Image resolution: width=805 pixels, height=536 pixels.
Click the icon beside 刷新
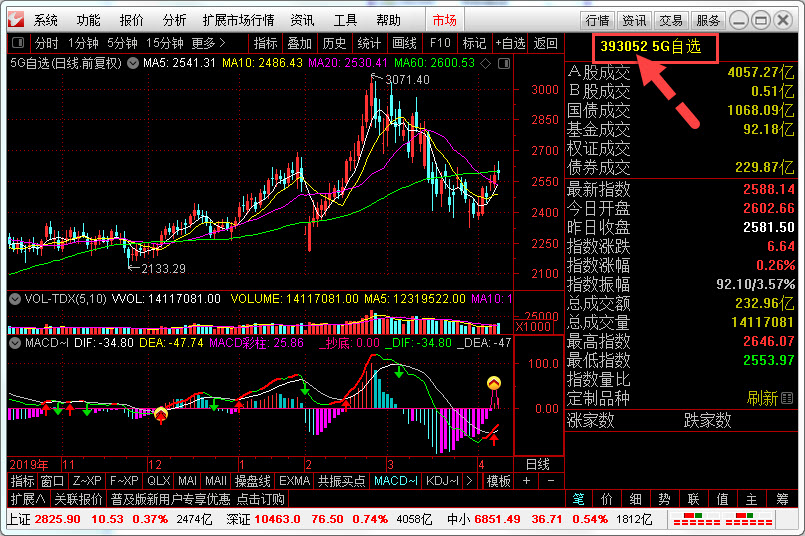787,398
